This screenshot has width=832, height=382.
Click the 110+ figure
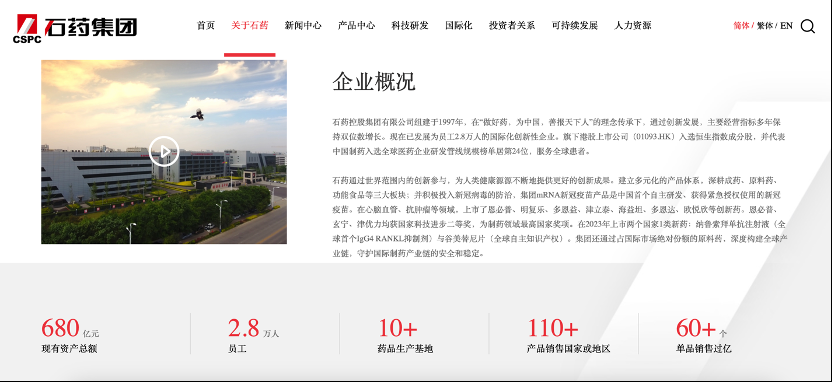click(552, 328)
